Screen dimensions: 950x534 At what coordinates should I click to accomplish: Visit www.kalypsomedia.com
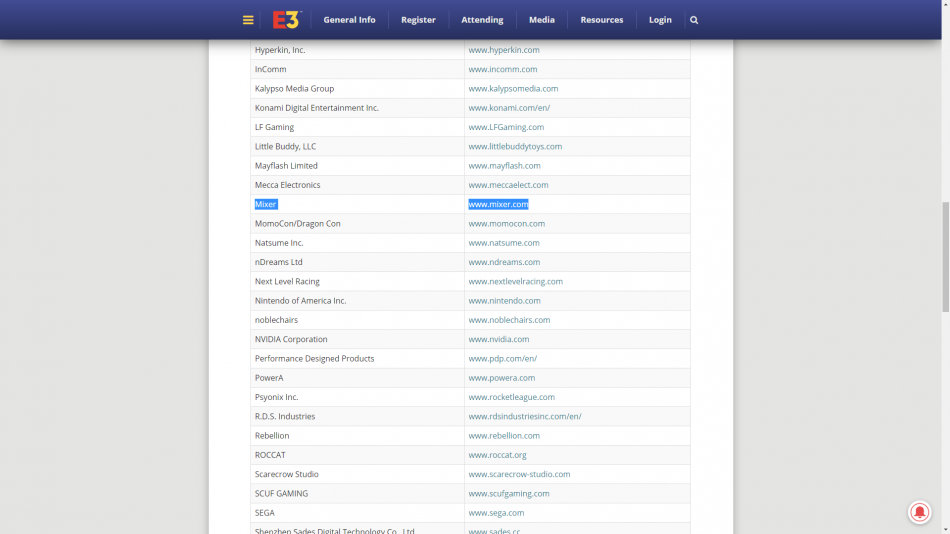pyautogui.click(x=513, y=88)
